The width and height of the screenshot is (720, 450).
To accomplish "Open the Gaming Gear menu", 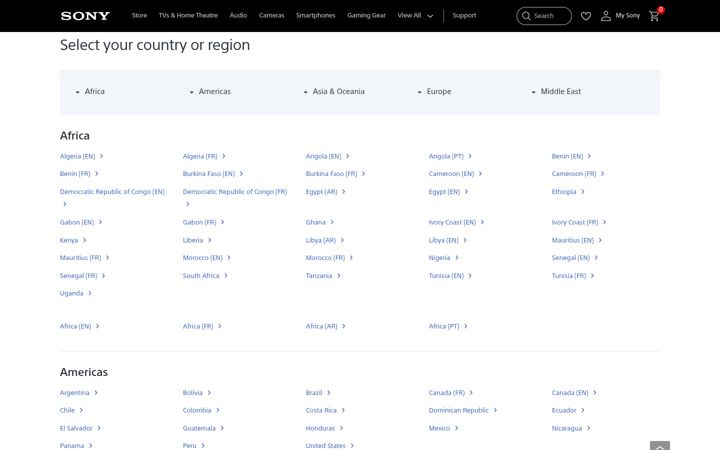I will [x=366, y=16].
